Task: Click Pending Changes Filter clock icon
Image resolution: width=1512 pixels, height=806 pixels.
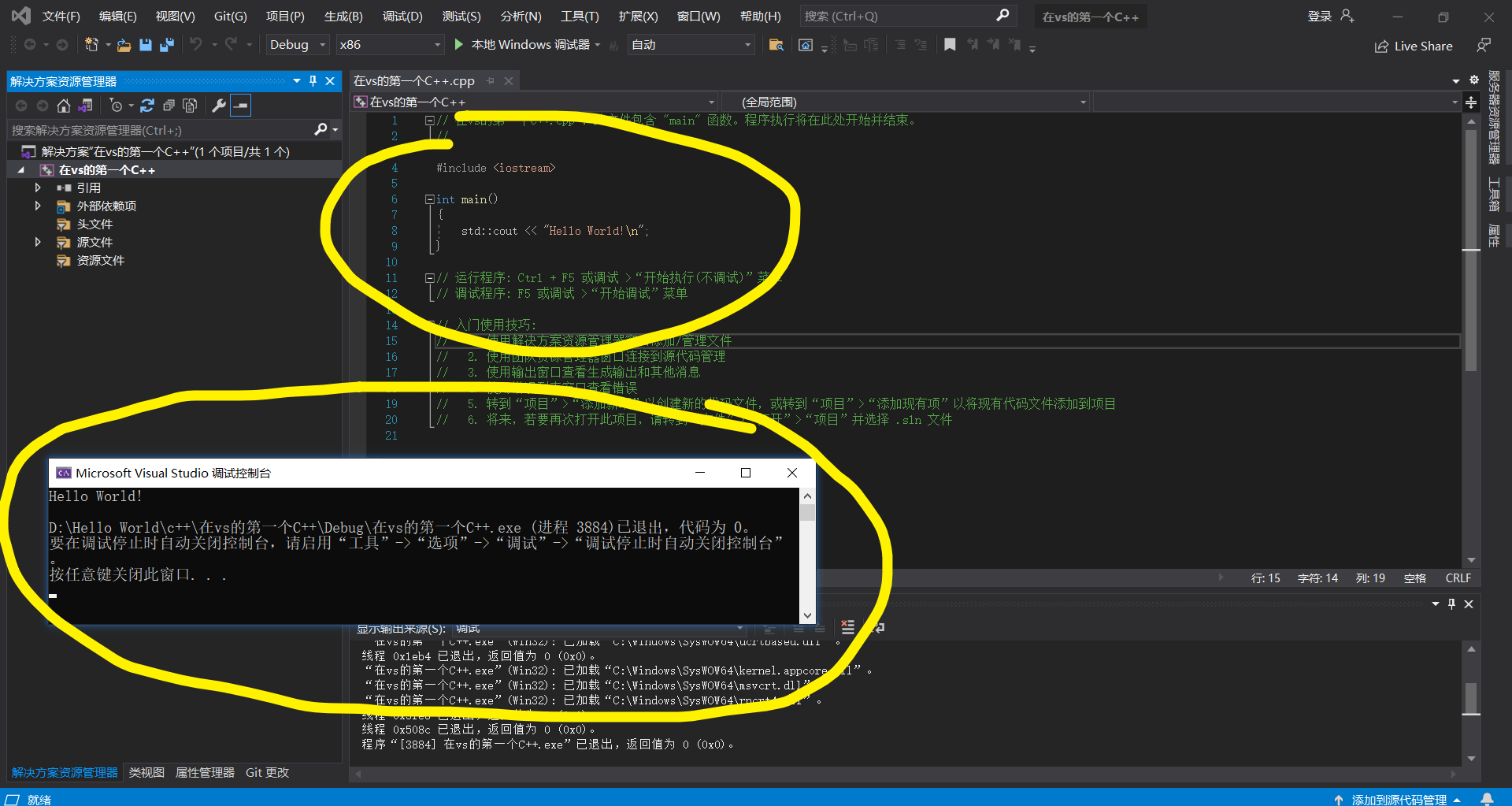Action: tap(116, 106)
